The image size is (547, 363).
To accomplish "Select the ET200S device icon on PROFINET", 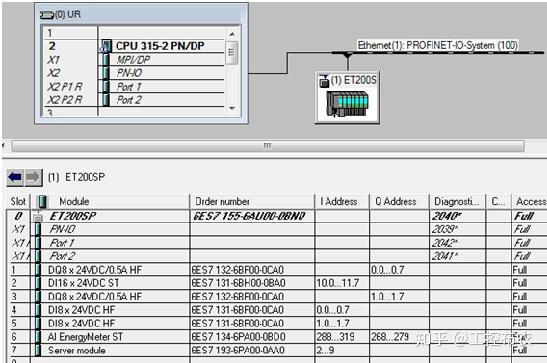I will pyautogui.click(x=347, y=104).
